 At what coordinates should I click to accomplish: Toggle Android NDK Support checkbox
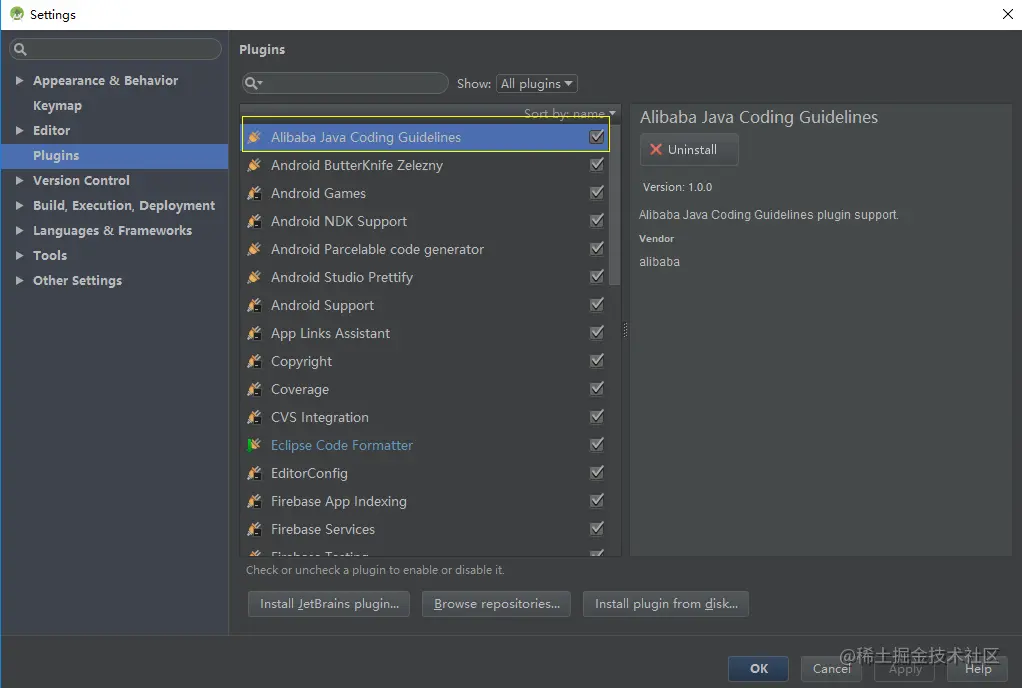pos(596,221)
